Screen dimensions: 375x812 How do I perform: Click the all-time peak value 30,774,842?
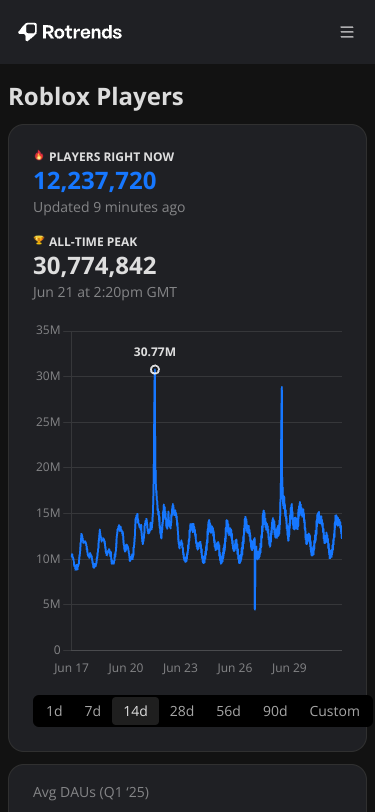coord(95,266)
